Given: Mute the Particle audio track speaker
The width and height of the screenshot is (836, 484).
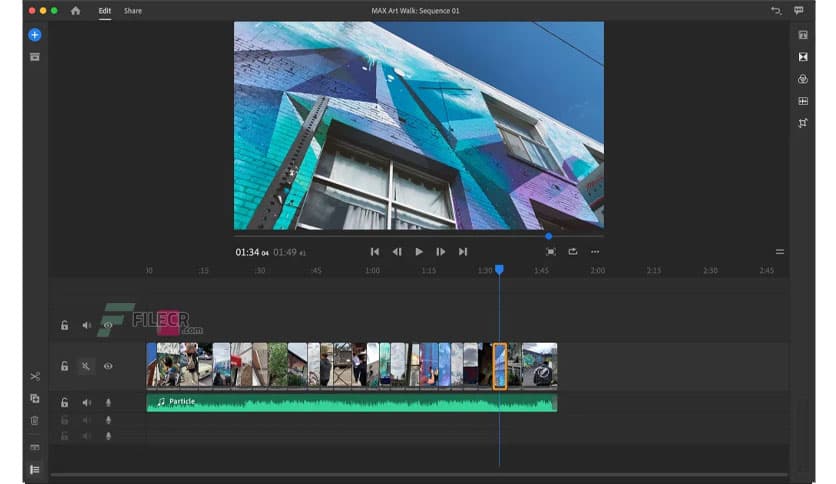Looking at the screenshot, I should pos(86,402).
